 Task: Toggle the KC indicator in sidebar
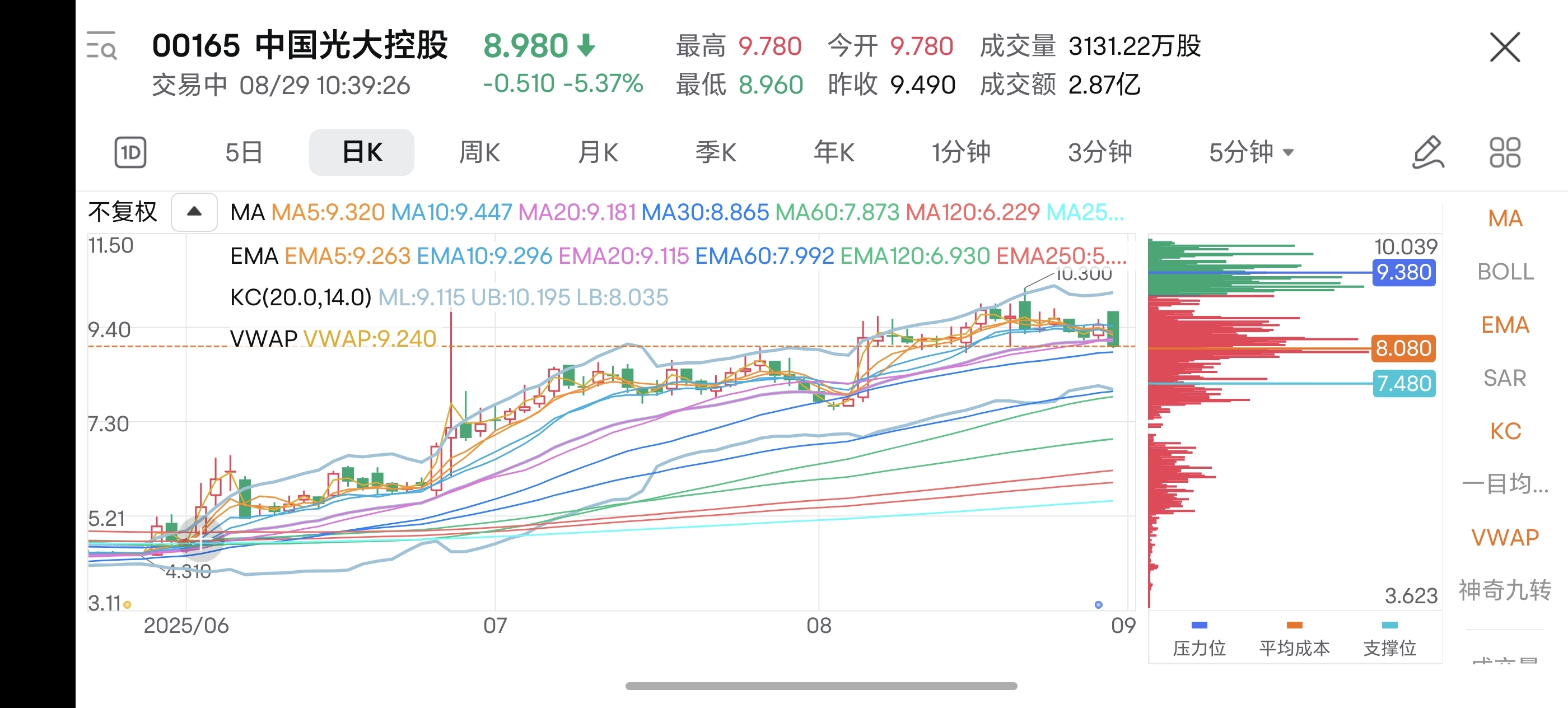click(x=1505, y=431)
